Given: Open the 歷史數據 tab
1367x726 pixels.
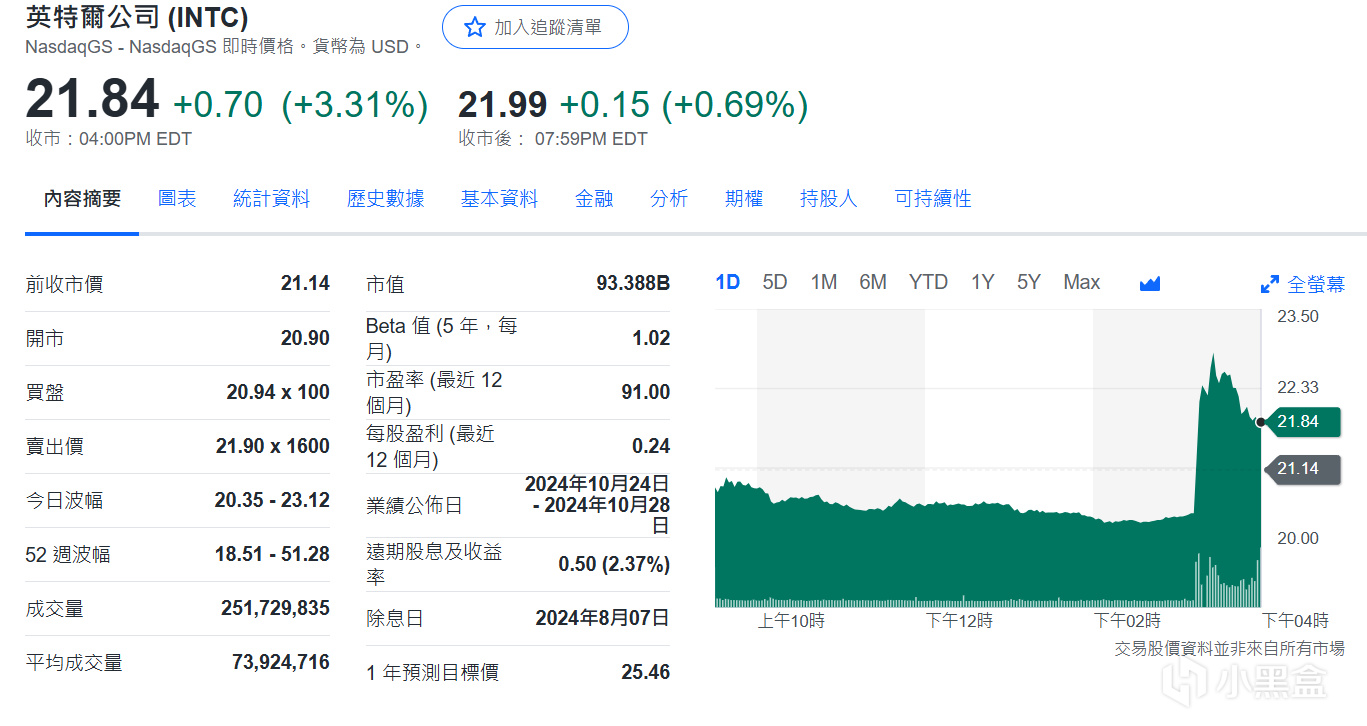Looking at the screenshot, I should (x=385, y=199).
